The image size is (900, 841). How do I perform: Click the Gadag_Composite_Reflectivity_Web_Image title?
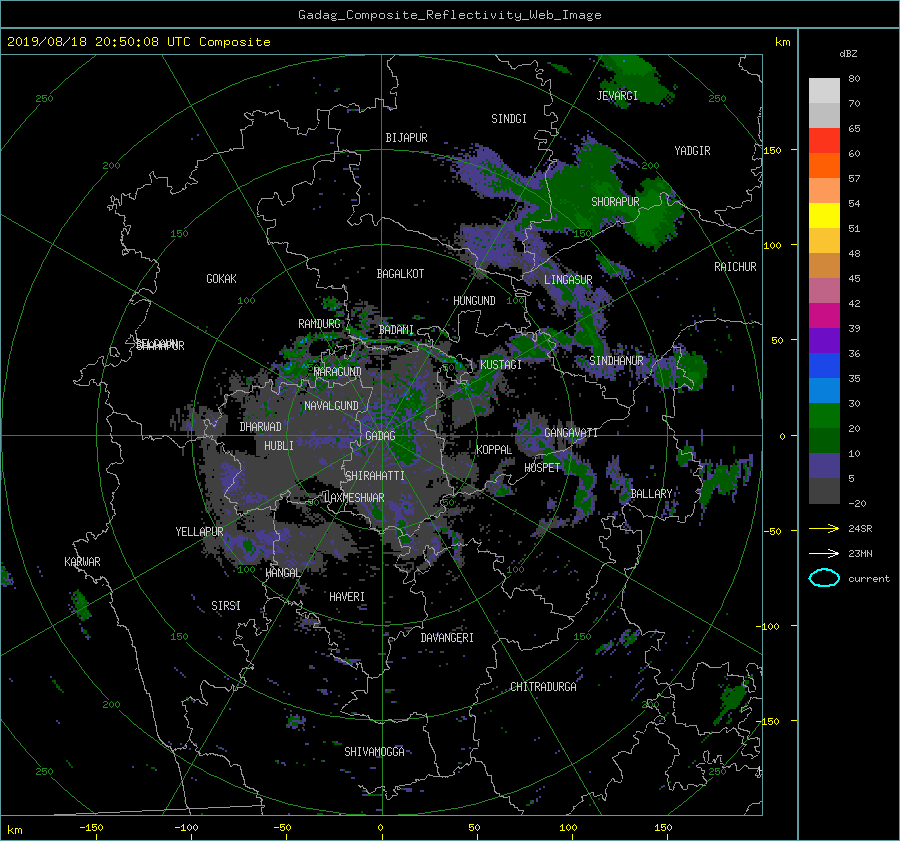click(x=449, y=15)
